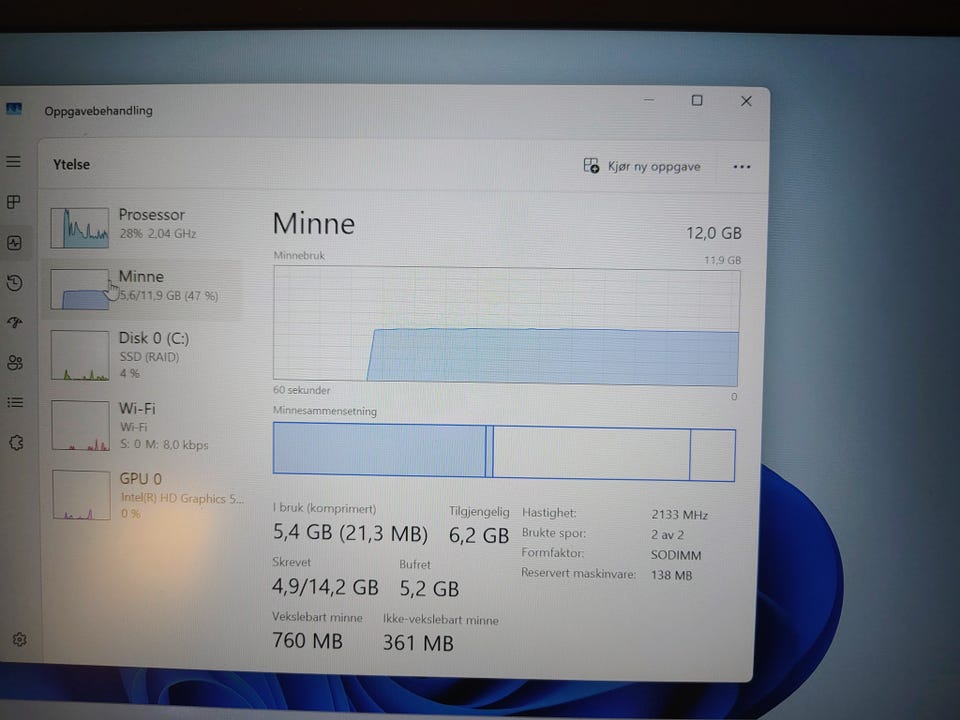Select the Minne performance item
960x720 pixels.
[x=144, y=288]
